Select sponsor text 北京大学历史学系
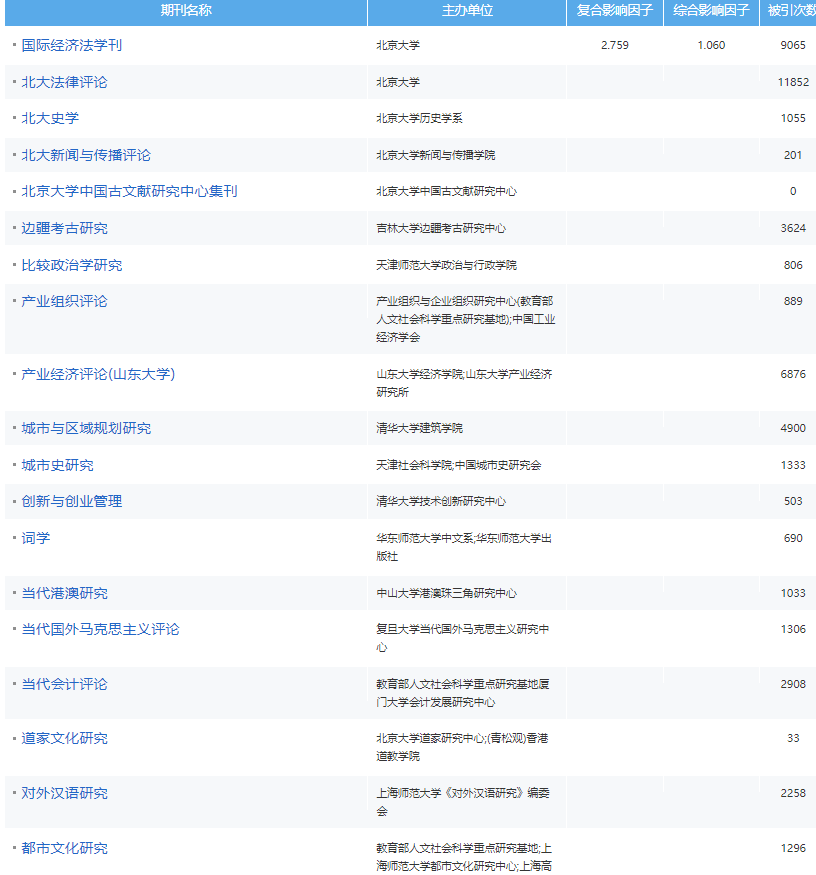 click(419, 118)
